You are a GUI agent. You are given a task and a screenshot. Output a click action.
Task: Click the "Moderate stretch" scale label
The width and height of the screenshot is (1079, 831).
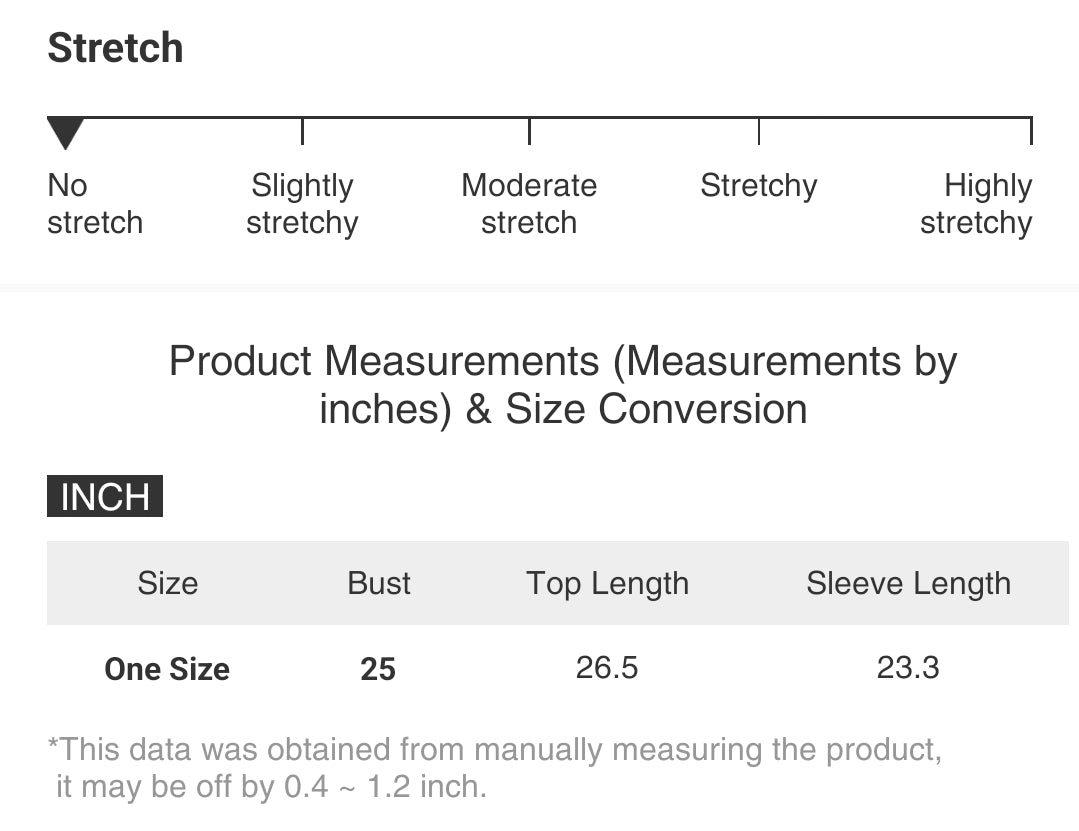529,204
